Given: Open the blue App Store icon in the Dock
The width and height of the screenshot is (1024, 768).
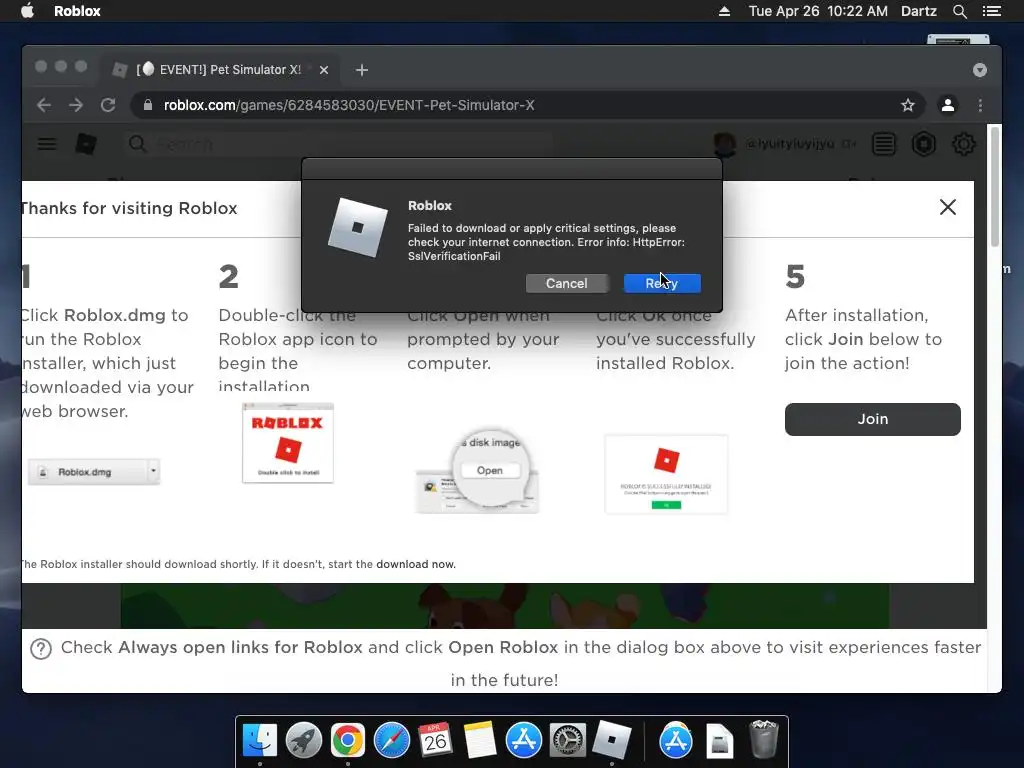Looking at the screenshot, I should [523, 740].
